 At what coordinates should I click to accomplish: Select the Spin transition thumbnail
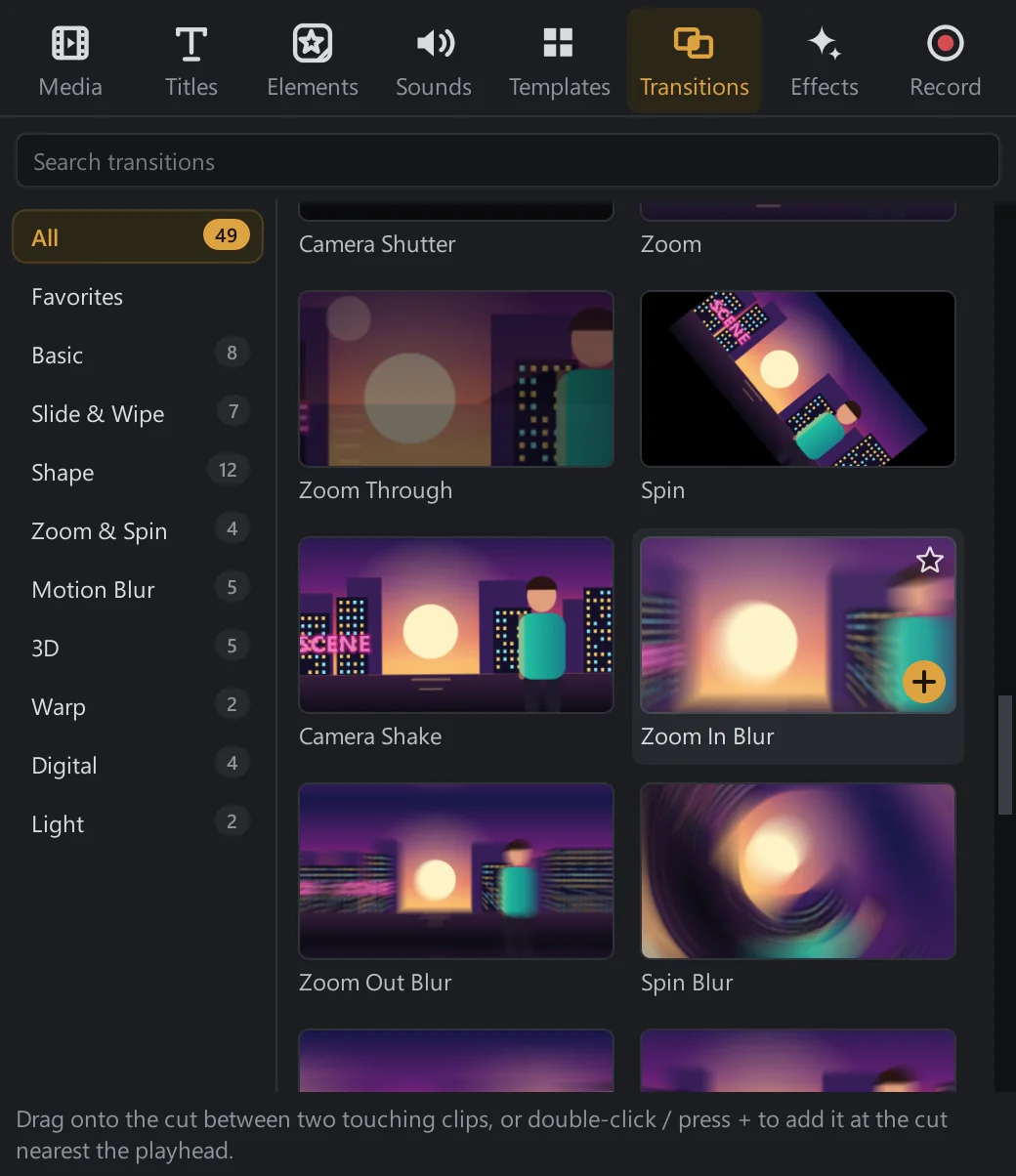click(x=798, y=379)
